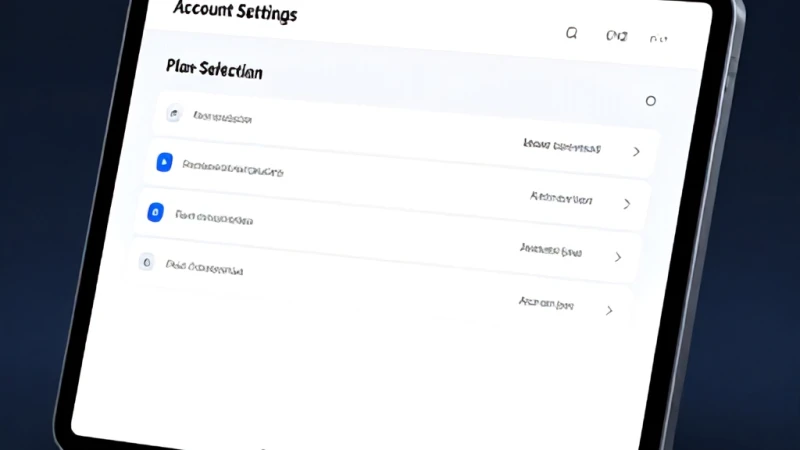Open search with the magnifier icon
800x450 pixels.
[x=571, y=34]
